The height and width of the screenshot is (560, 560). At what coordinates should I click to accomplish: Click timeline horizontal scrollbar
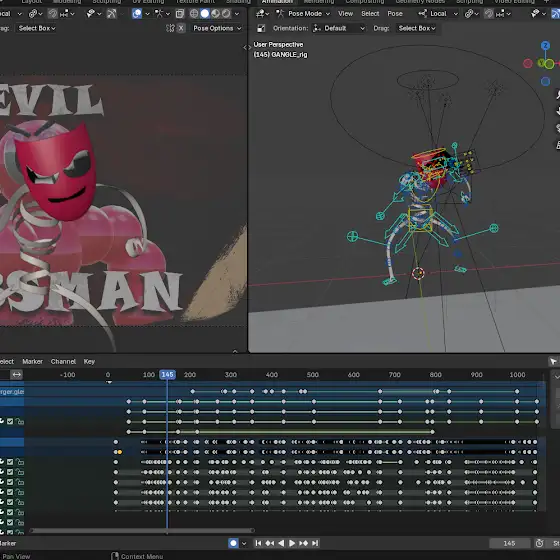pyautogui.click(x=142, y=531)
